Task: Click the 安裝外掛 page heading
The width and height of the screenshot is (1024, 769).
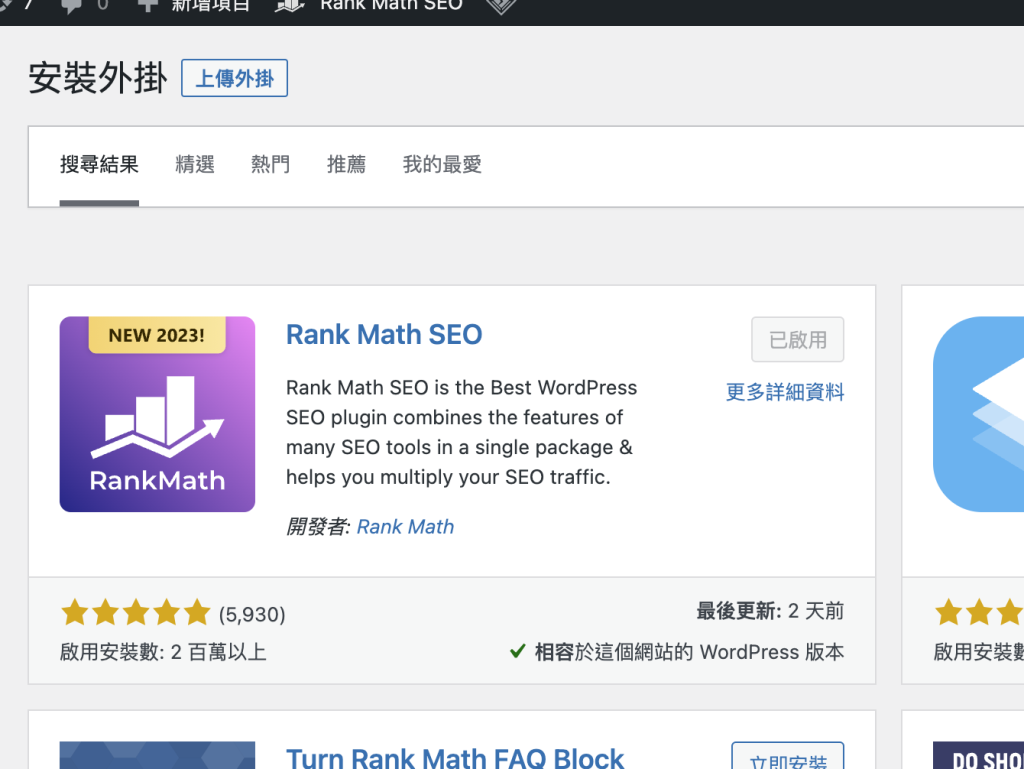Action: pos(97,78)
